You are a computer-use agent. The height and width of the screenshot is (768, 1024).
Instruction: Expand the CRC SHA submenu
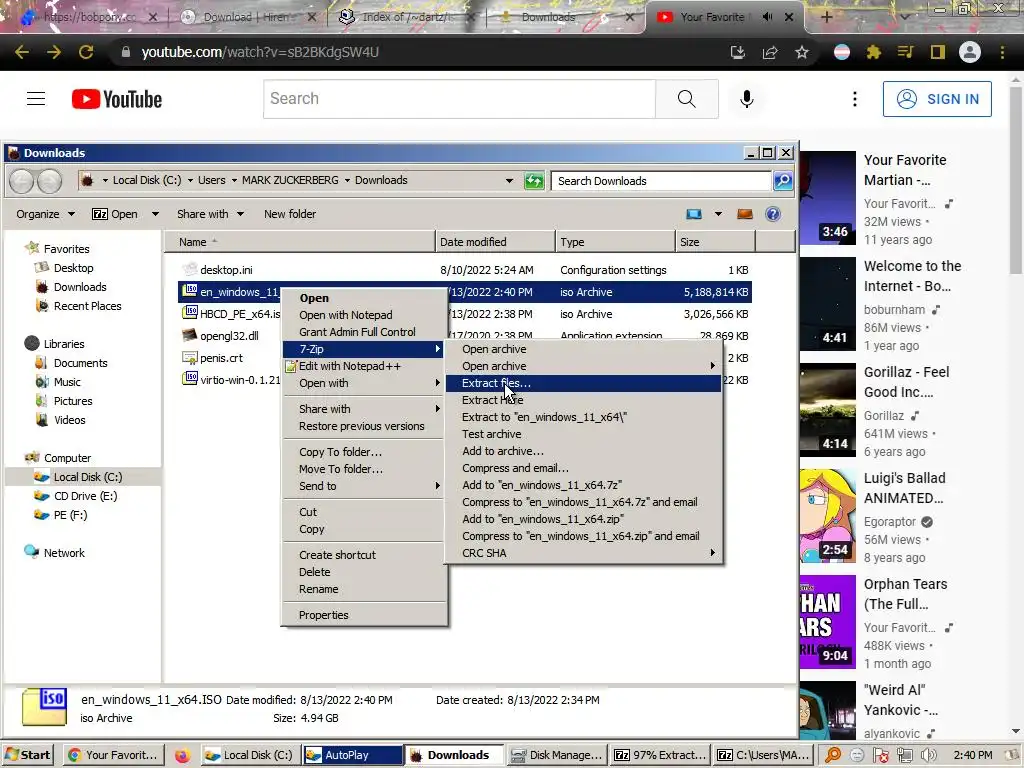(584, 553)
